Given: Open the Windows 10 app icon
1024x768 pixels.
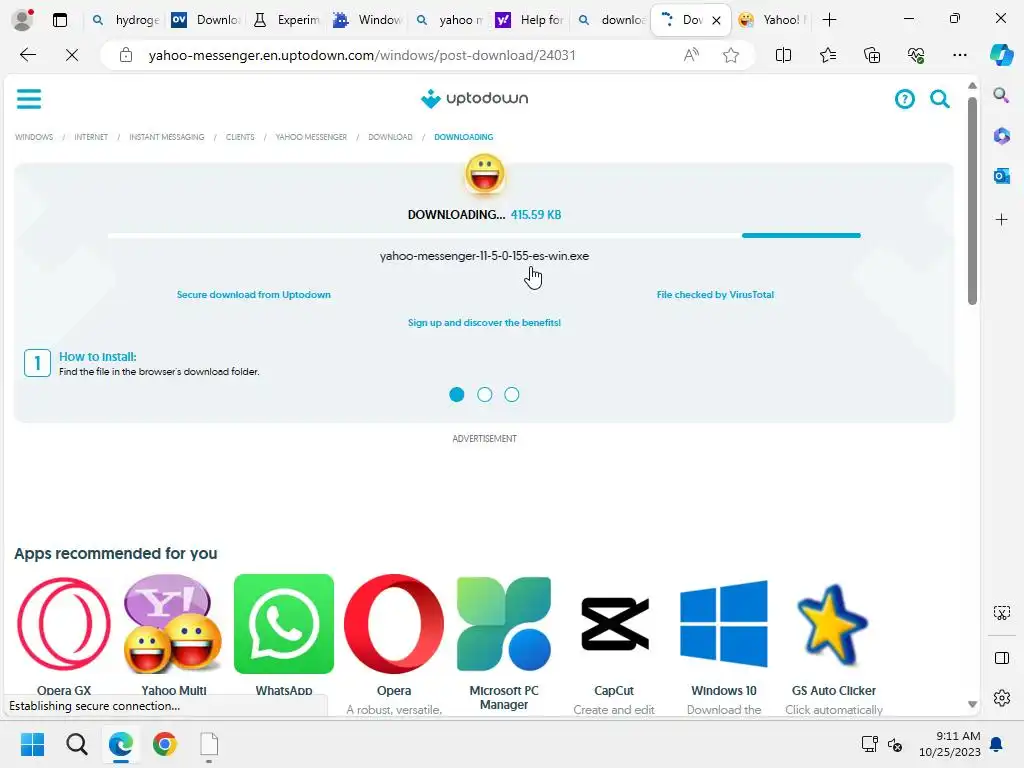Looking at the screenshot, I should pos(724,624).
